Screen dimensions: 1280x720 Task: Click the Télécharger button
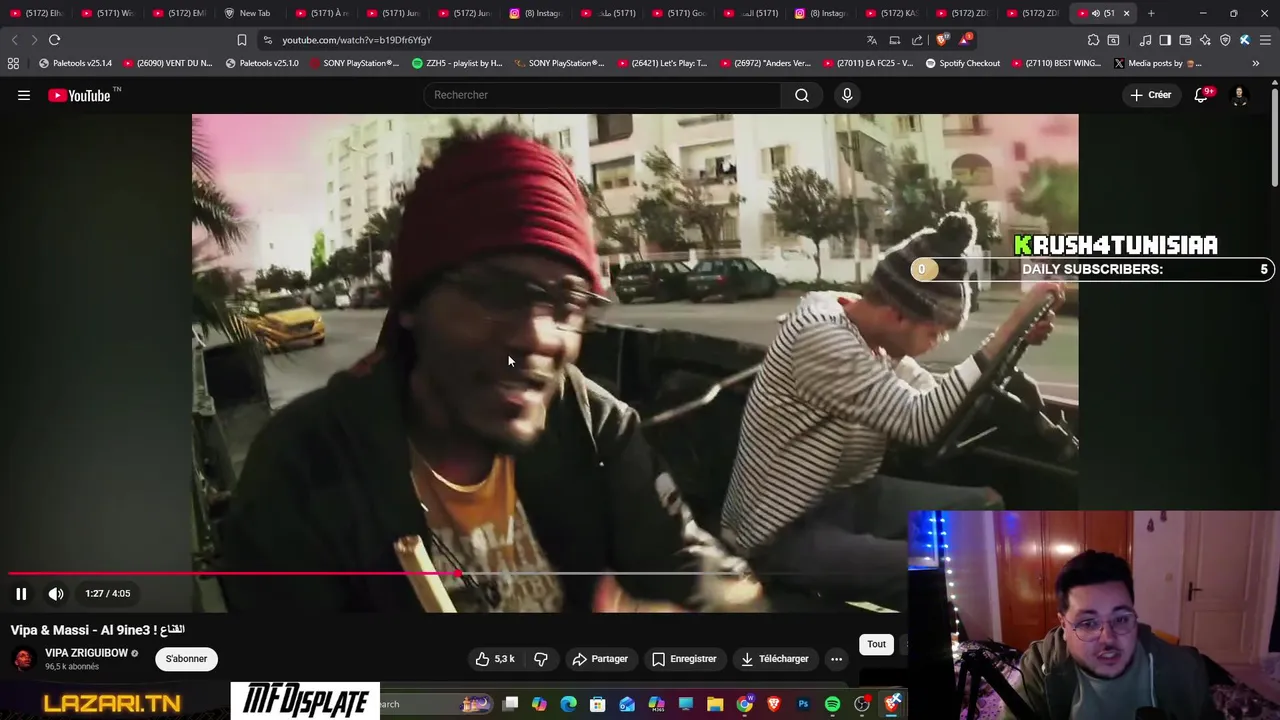774,659
